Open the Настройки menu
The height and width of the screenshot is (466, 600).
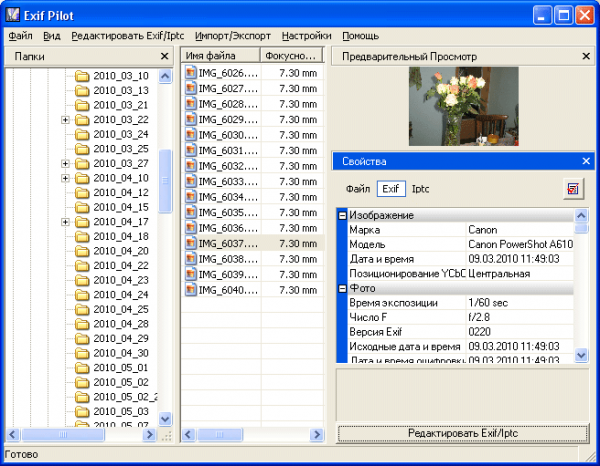click(307, 36)
